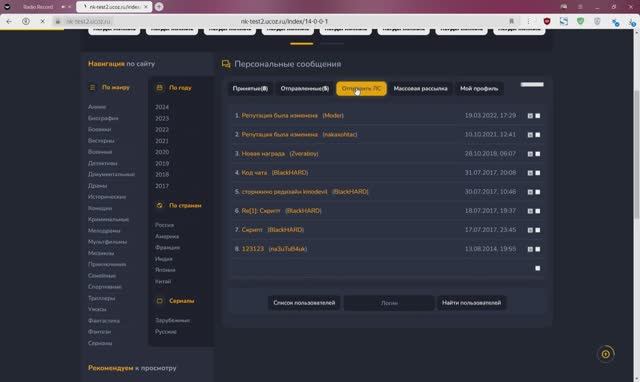Click the browser address bar URL
Screen dimensions: 640x382
click(284, 21)
